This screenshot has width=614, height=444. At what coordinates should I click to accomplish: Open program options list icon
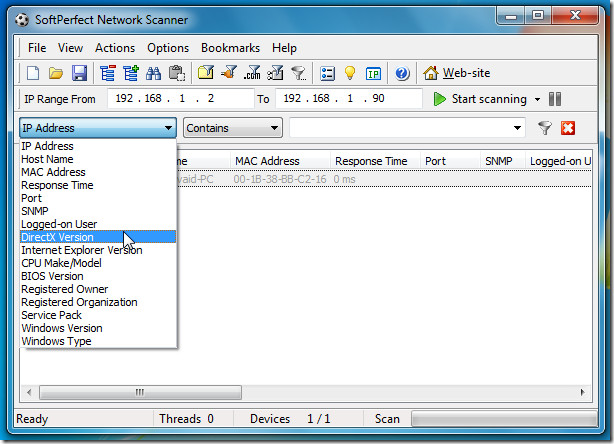point(327,73)
